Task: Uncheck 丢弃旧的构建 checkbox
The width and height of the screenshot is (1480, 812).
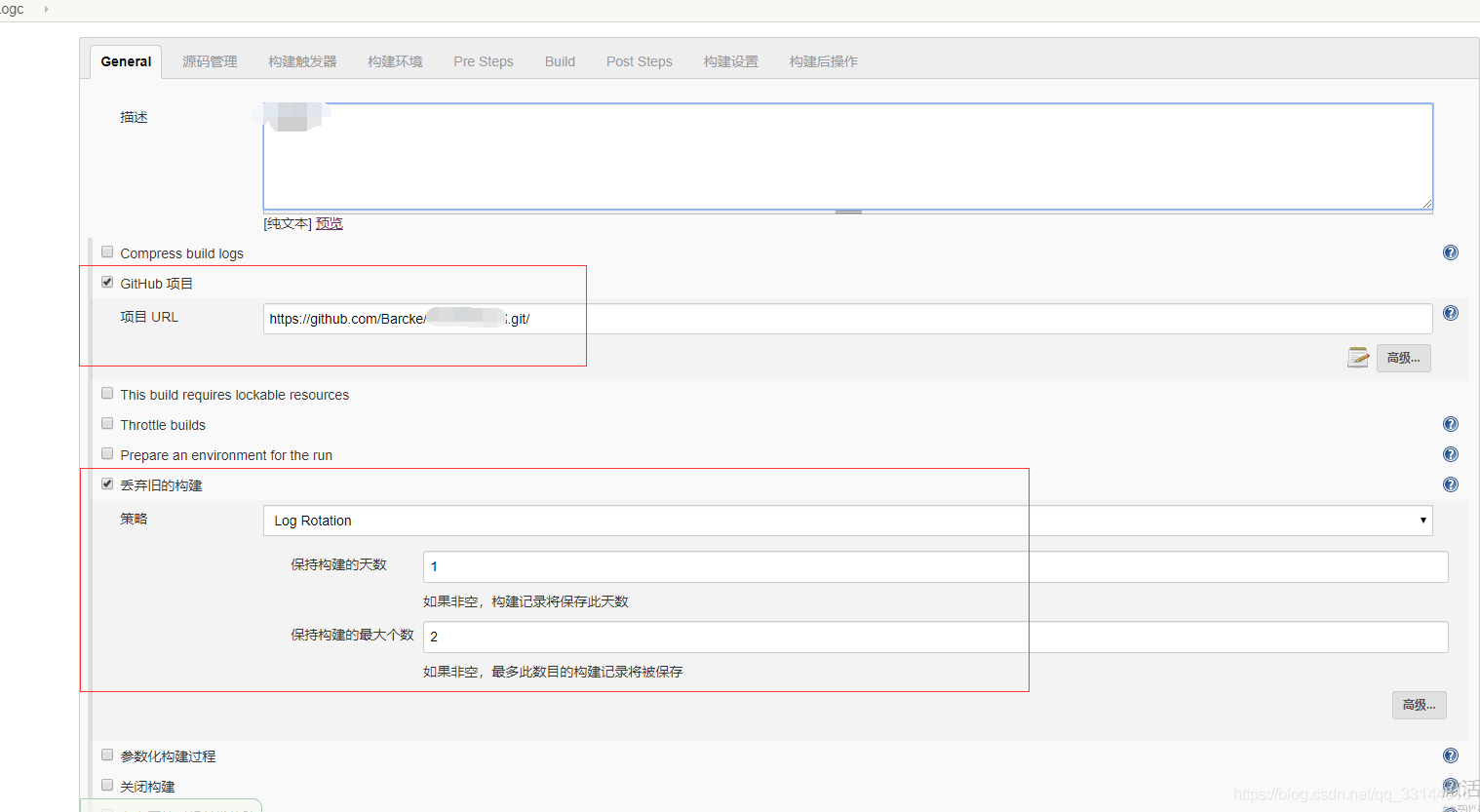Action: pyautogui.click(x=107, y=483)
